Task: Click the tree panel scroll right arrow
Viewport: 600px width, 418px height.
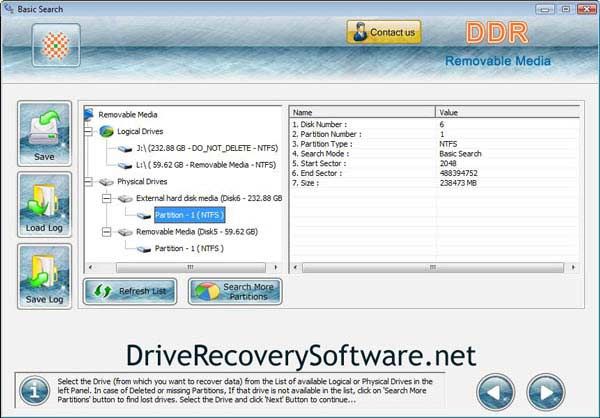Action: (276, 267)
